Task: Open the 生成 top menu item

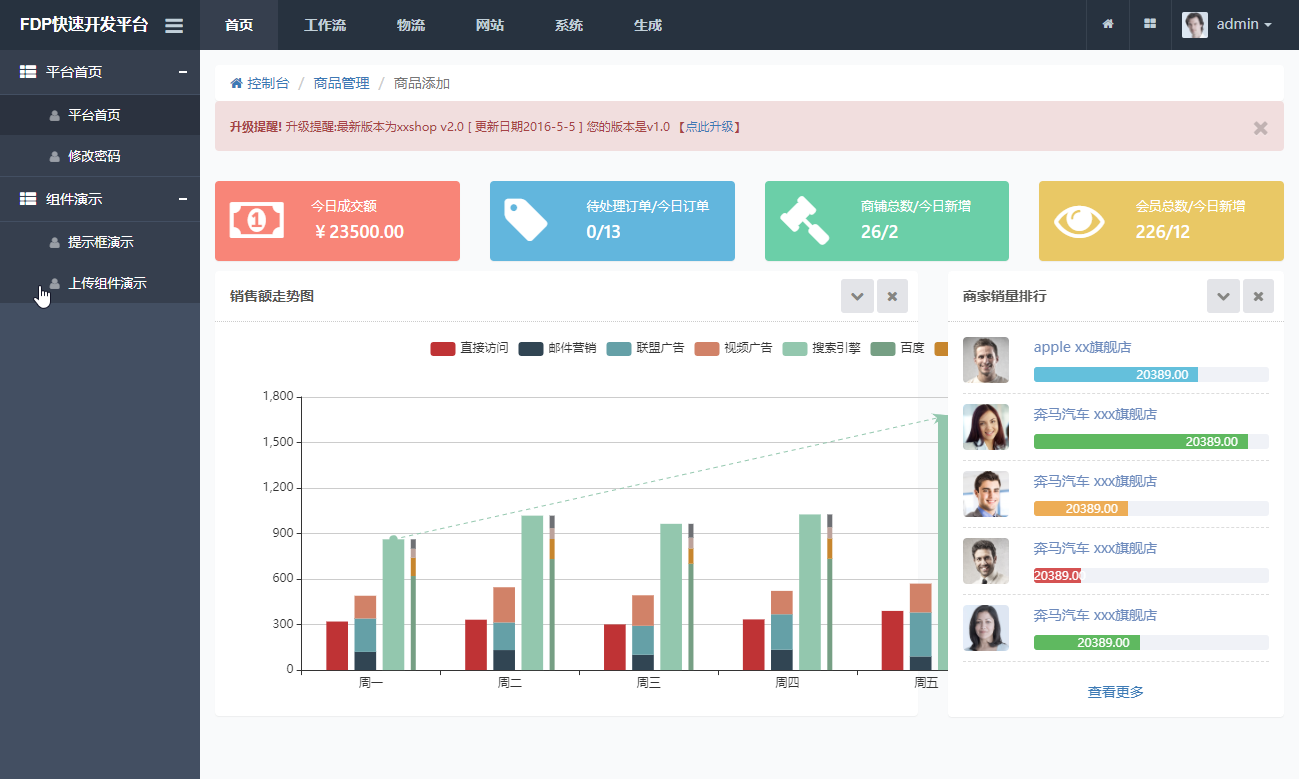Action: [648, 25]
